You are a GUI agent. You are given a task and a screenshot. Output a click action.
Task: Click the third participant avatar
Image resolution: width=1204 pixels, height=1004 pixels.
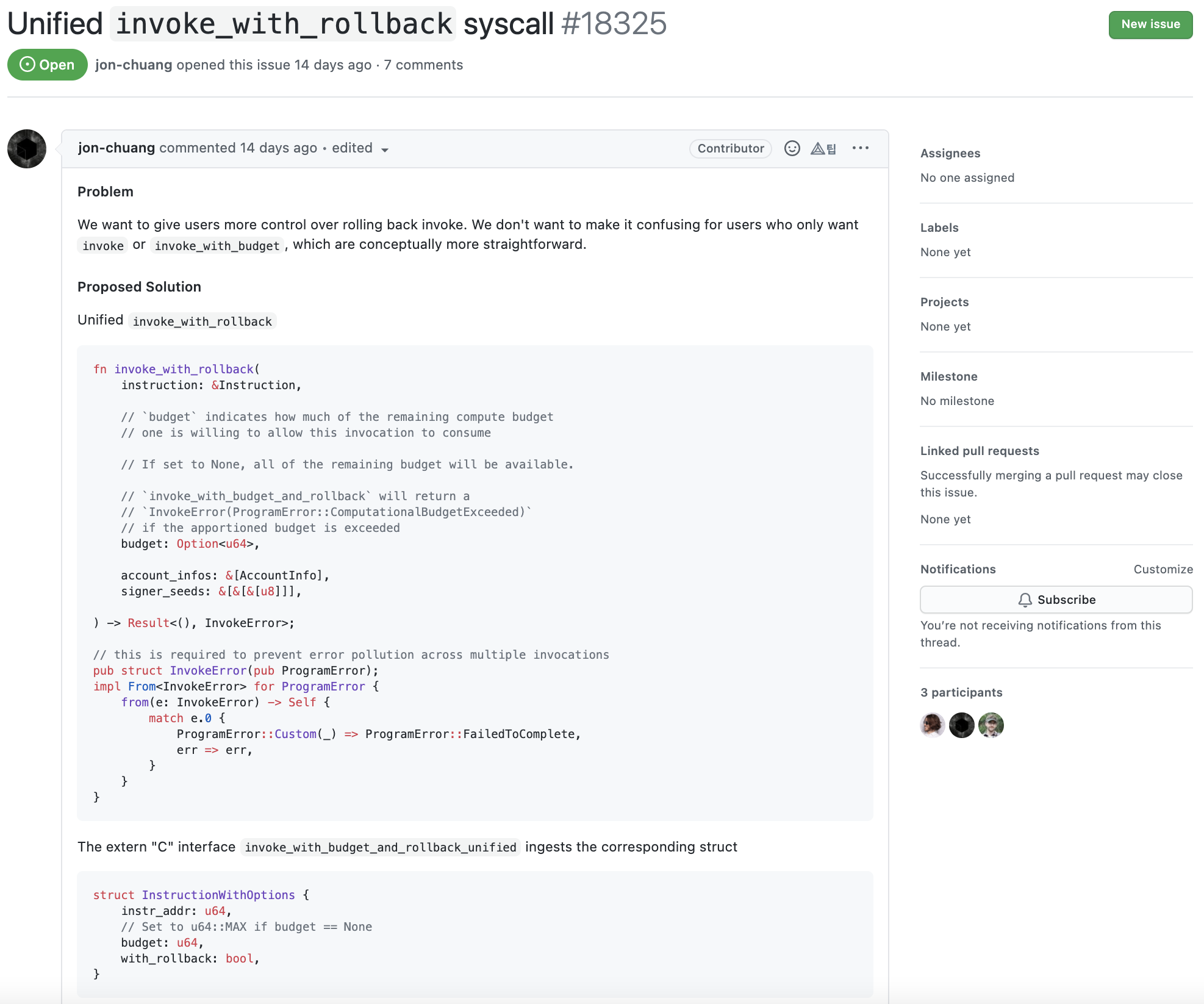click(x=991, y=725)
